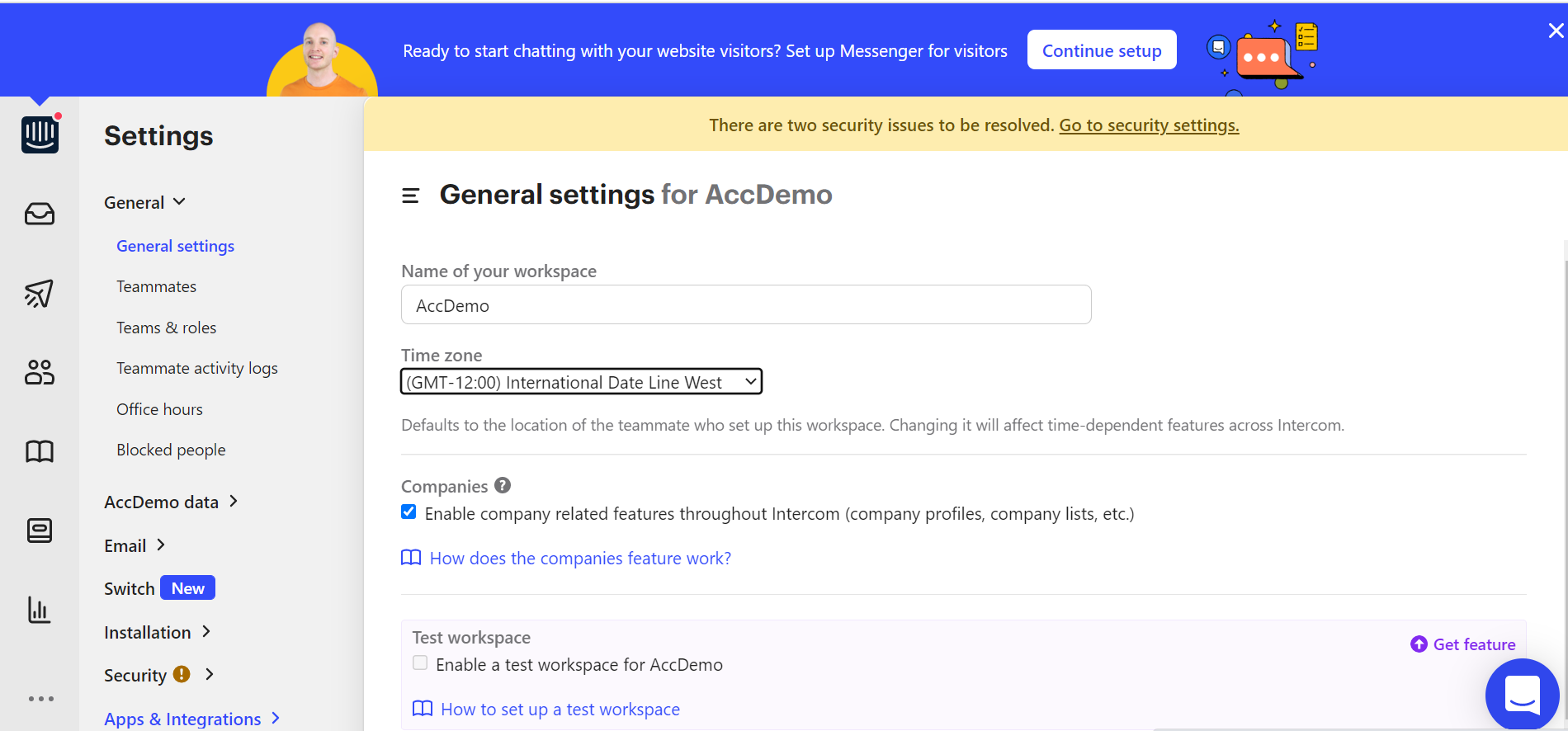The image size is (1568, 731).
Task: Open How to set up test workspace link
Action: (560, 709)
